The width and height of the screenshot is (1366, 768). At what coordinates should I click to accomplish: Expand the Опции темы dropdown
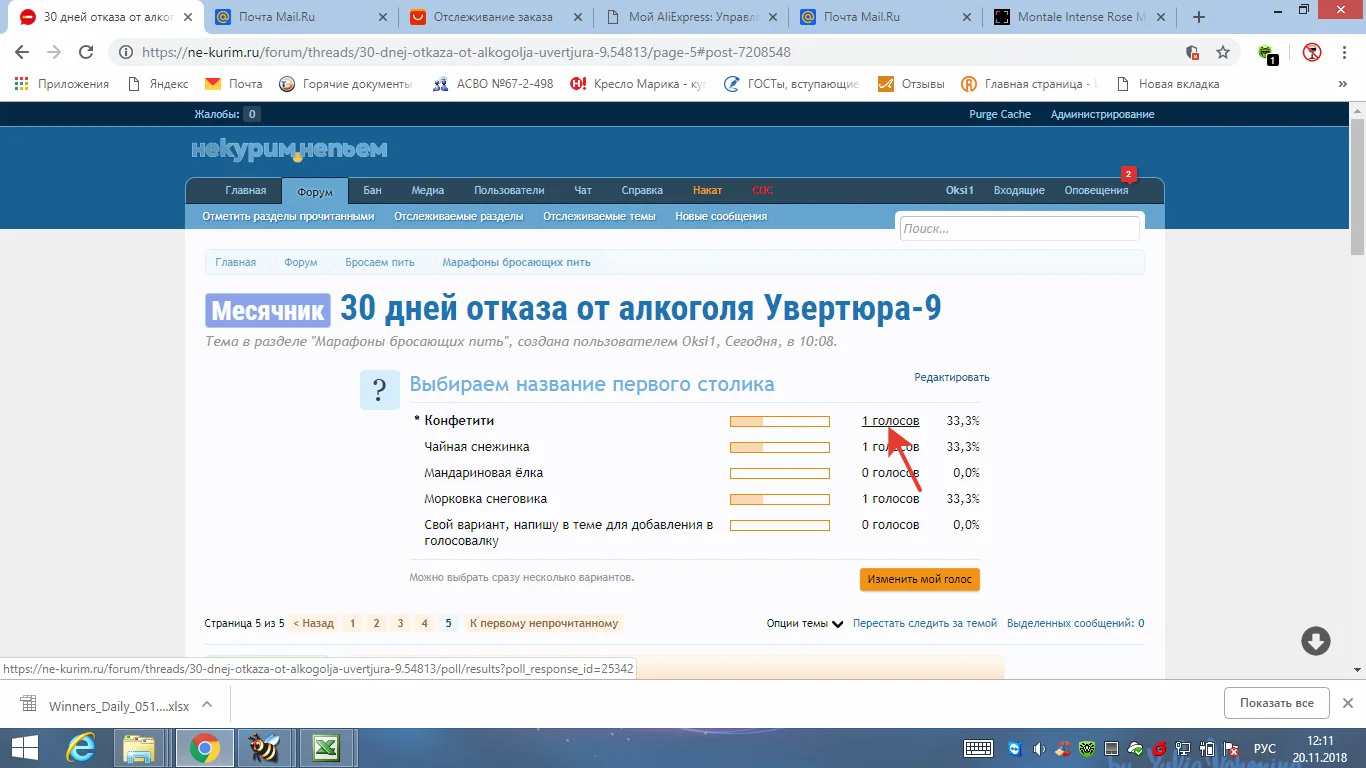click(x=805, y=623)
